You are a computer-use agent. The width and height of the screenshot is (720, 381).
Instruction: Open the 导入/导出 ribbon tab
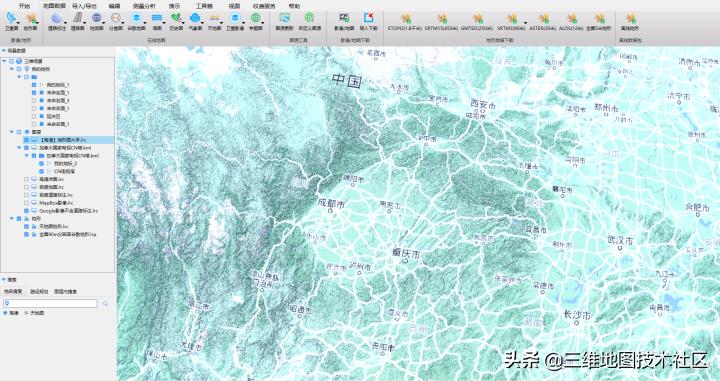point(84,6)
